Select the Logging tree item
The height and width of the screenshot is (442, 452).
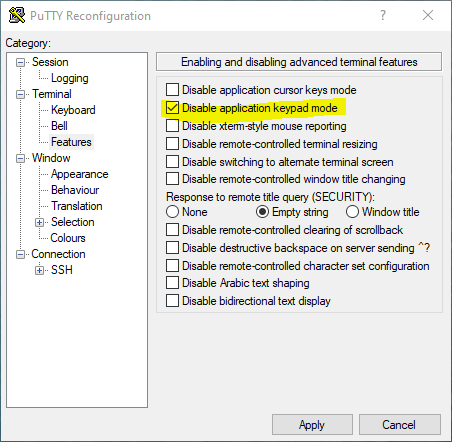70,78
